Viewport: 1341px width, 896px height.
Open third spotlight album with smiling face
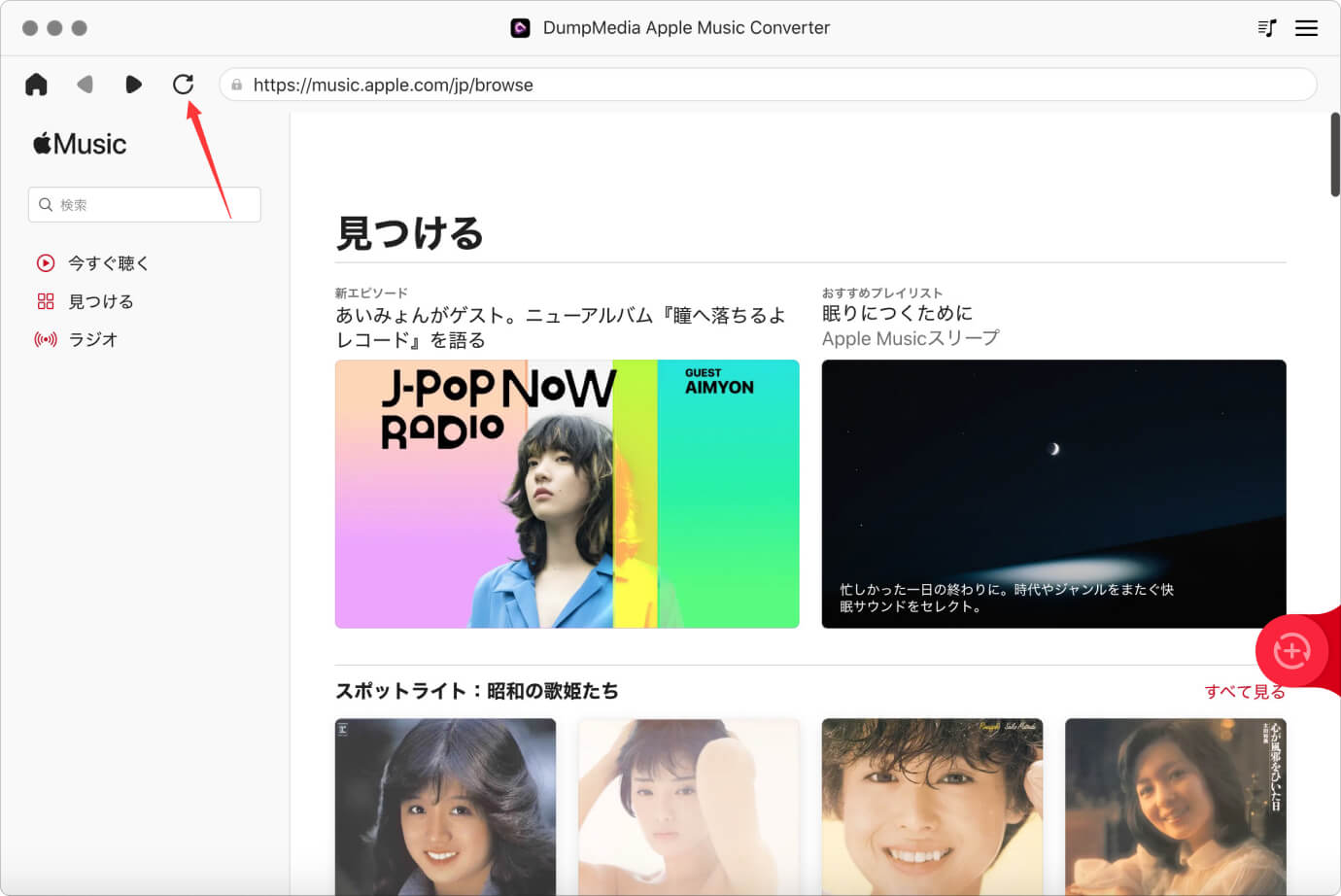932,807
